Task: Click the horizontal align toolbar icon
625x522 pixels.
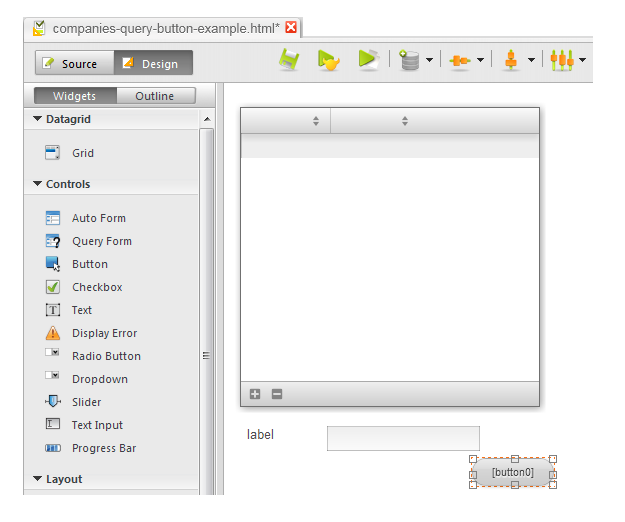Action: pos(460,61)
